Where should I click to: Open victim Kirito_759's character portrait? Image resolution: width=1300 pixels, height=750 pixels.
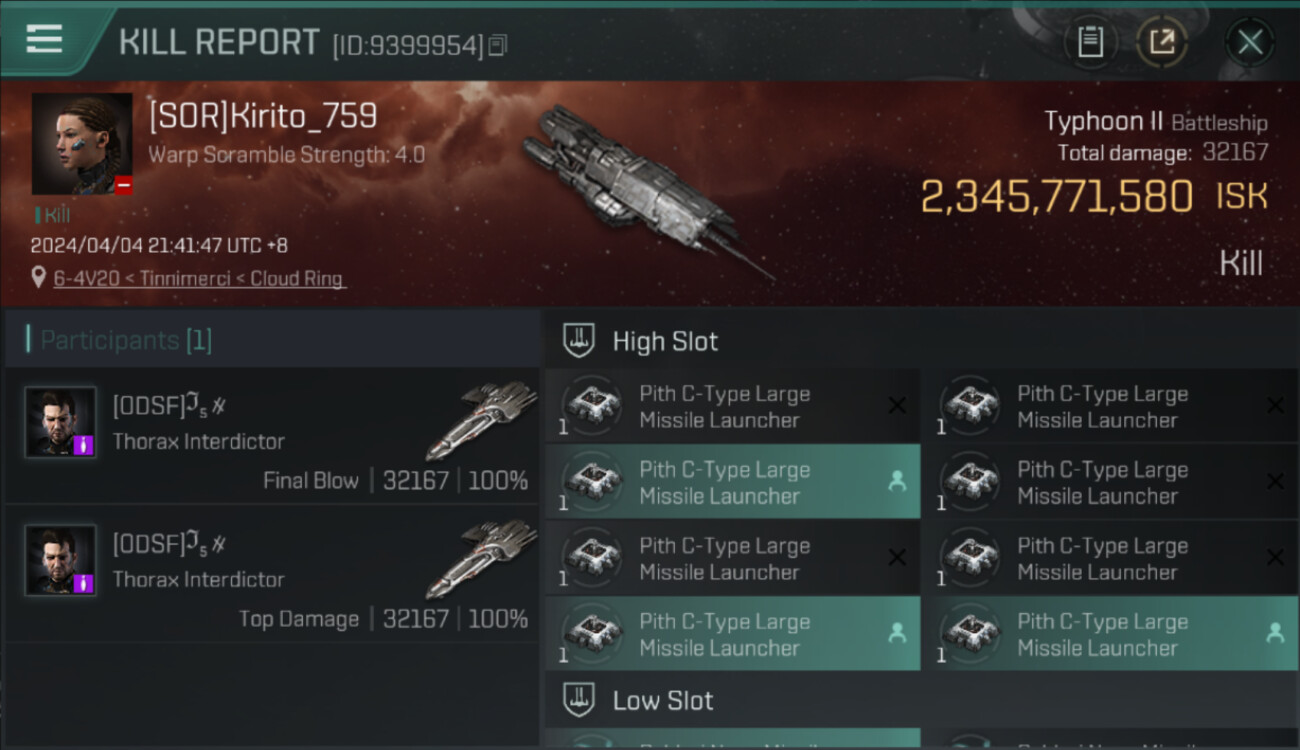[81, 143]
